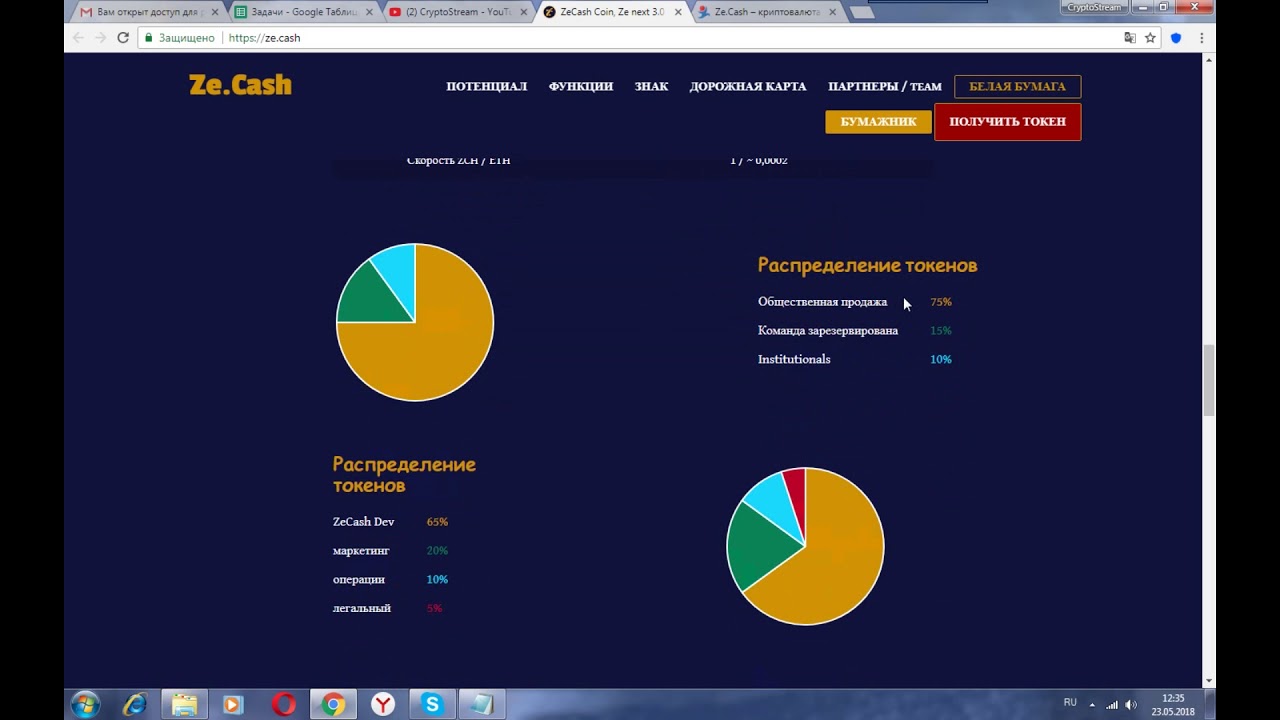This screenshot has width=1280, height=720.
Task: Open the ПОТЕНЦИАЛ menu item
Action: [486, 86]
